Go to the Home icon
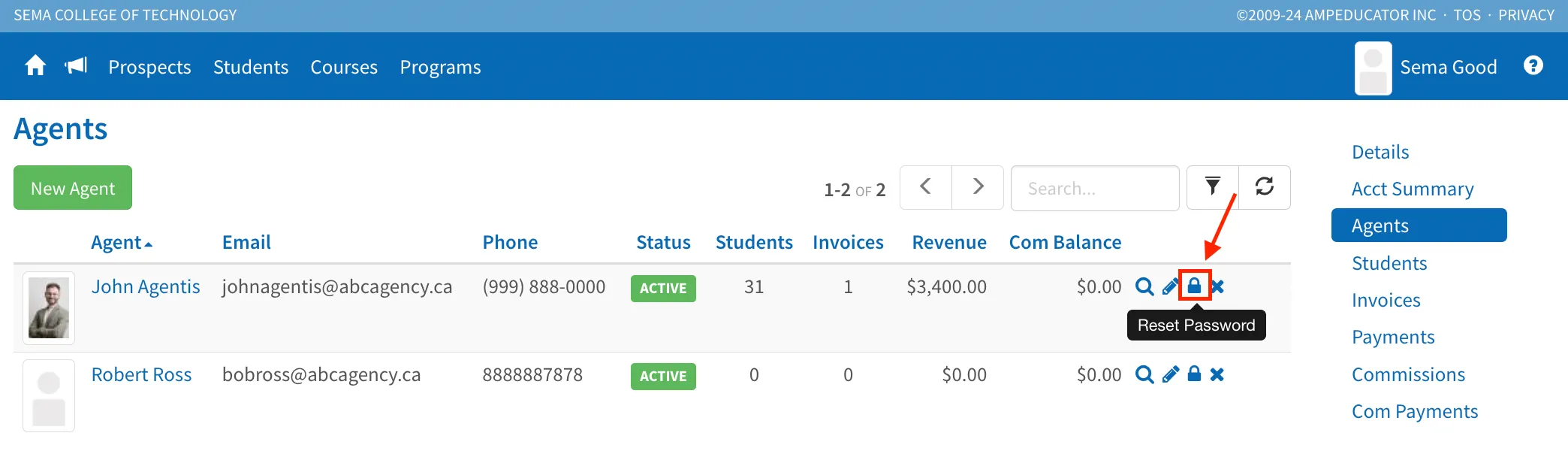 coord(35,66)
